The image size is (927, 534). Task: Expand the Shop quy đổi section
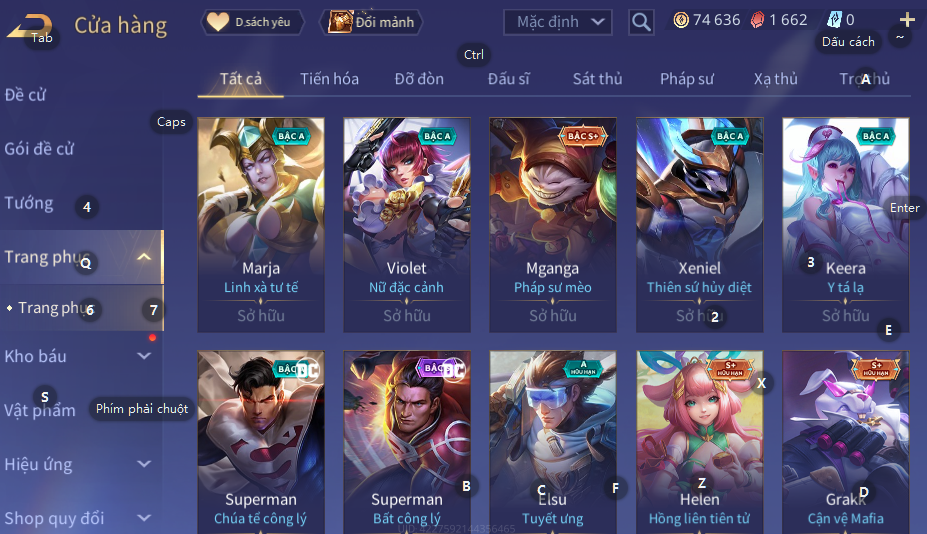tap(144, 518)
